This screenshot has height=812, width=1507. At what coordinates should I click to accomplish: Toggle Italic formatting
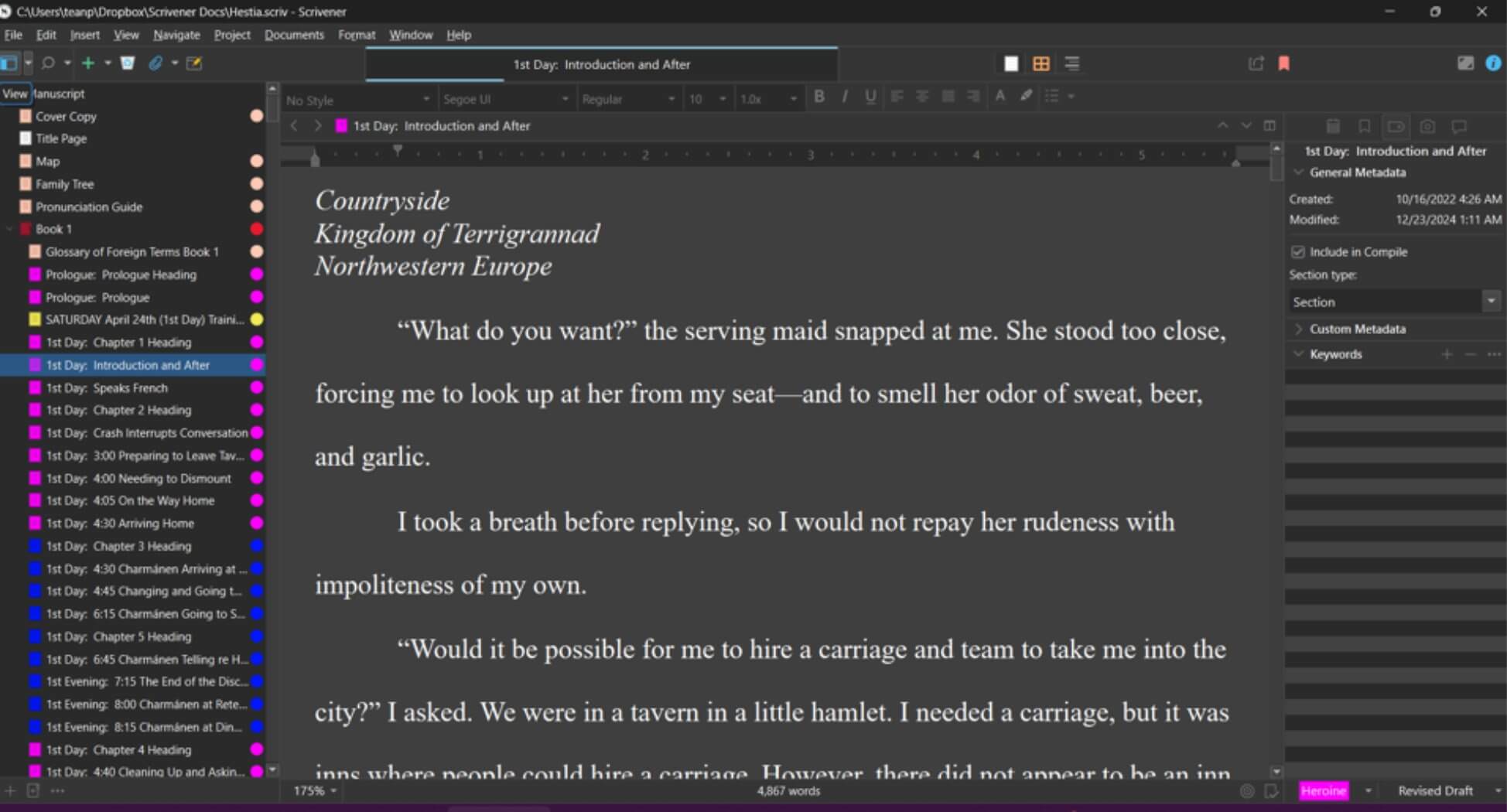point(845,97)
